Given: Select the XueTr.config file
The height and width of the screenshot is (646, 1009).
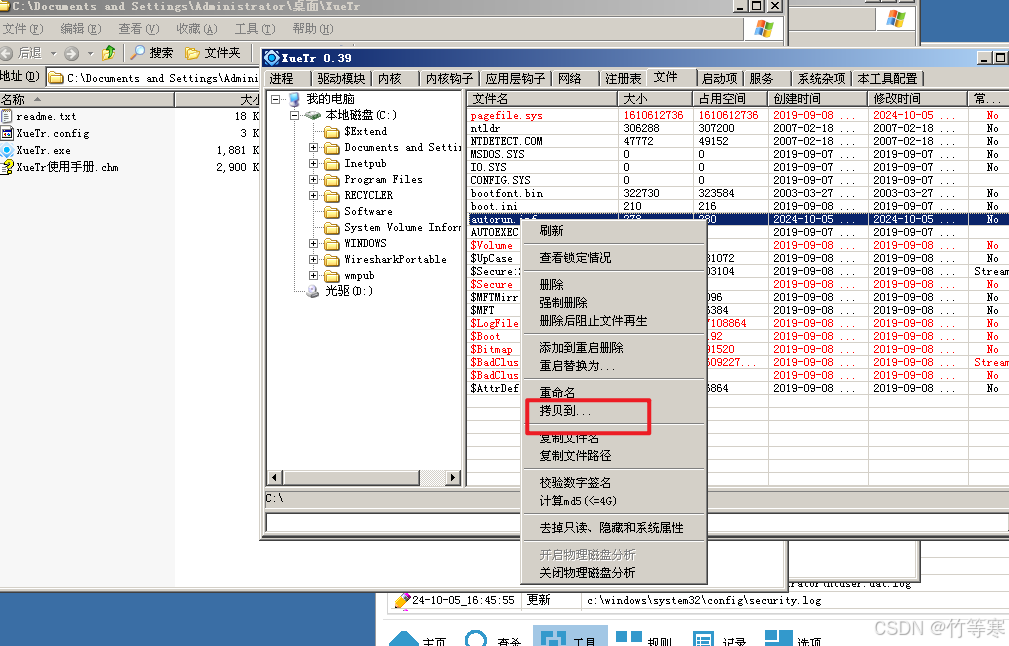Looking at the screenshot, I should 52,133.
